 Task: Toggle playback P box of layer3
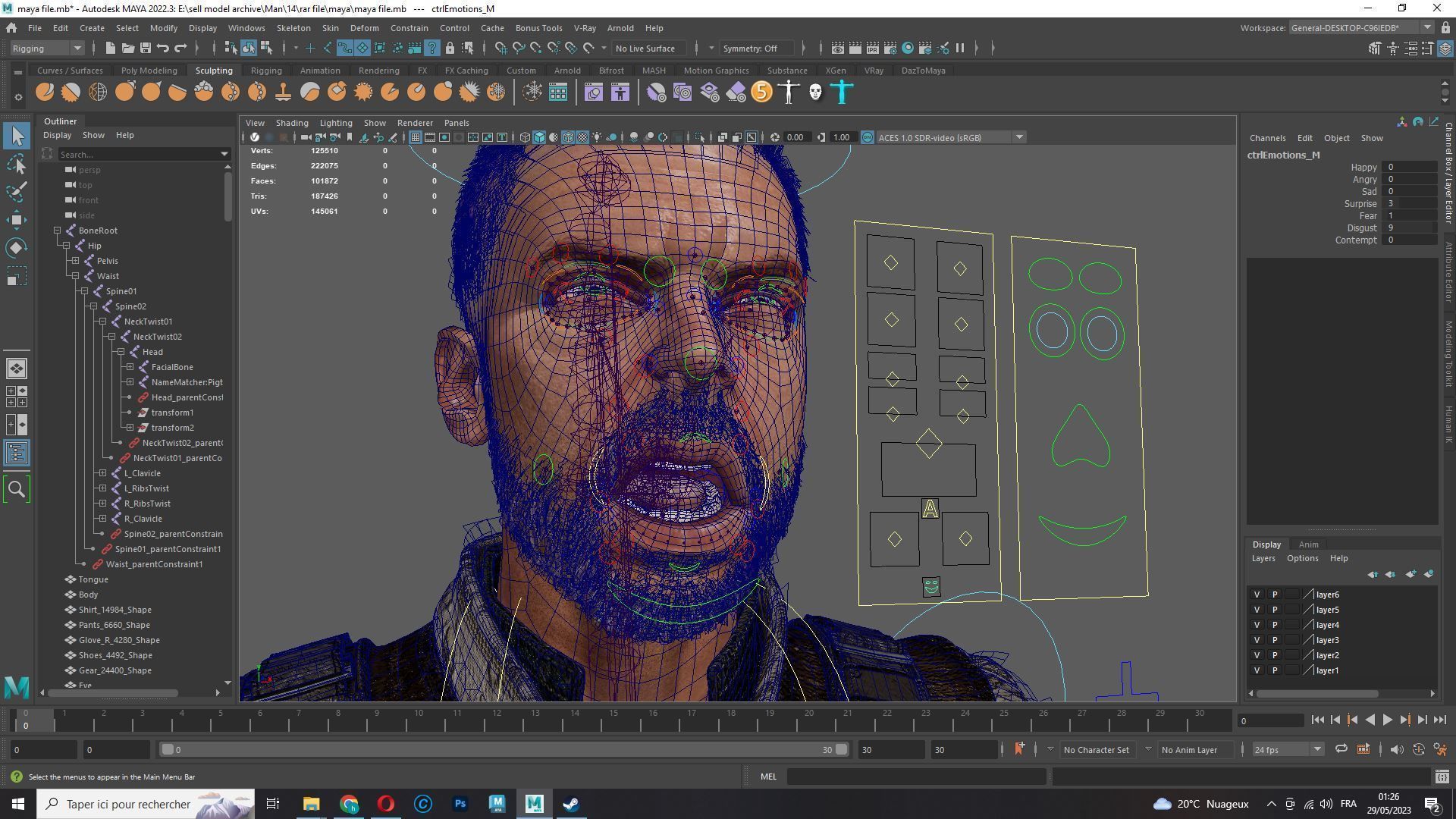coord(1274,640)
